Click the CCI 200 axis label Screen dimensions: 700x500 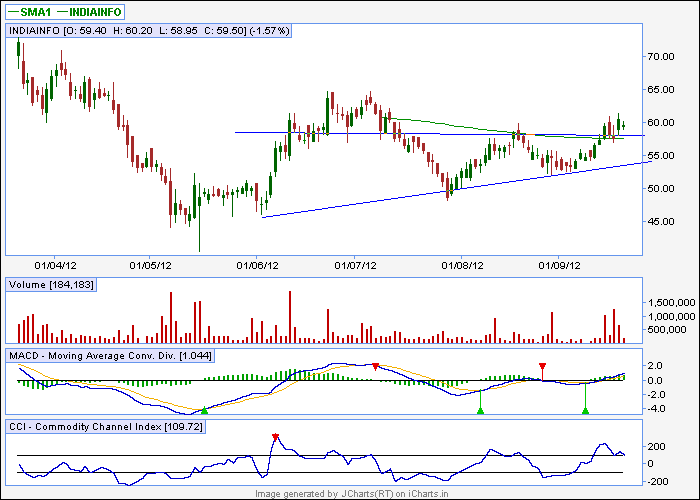pos(656,446)
